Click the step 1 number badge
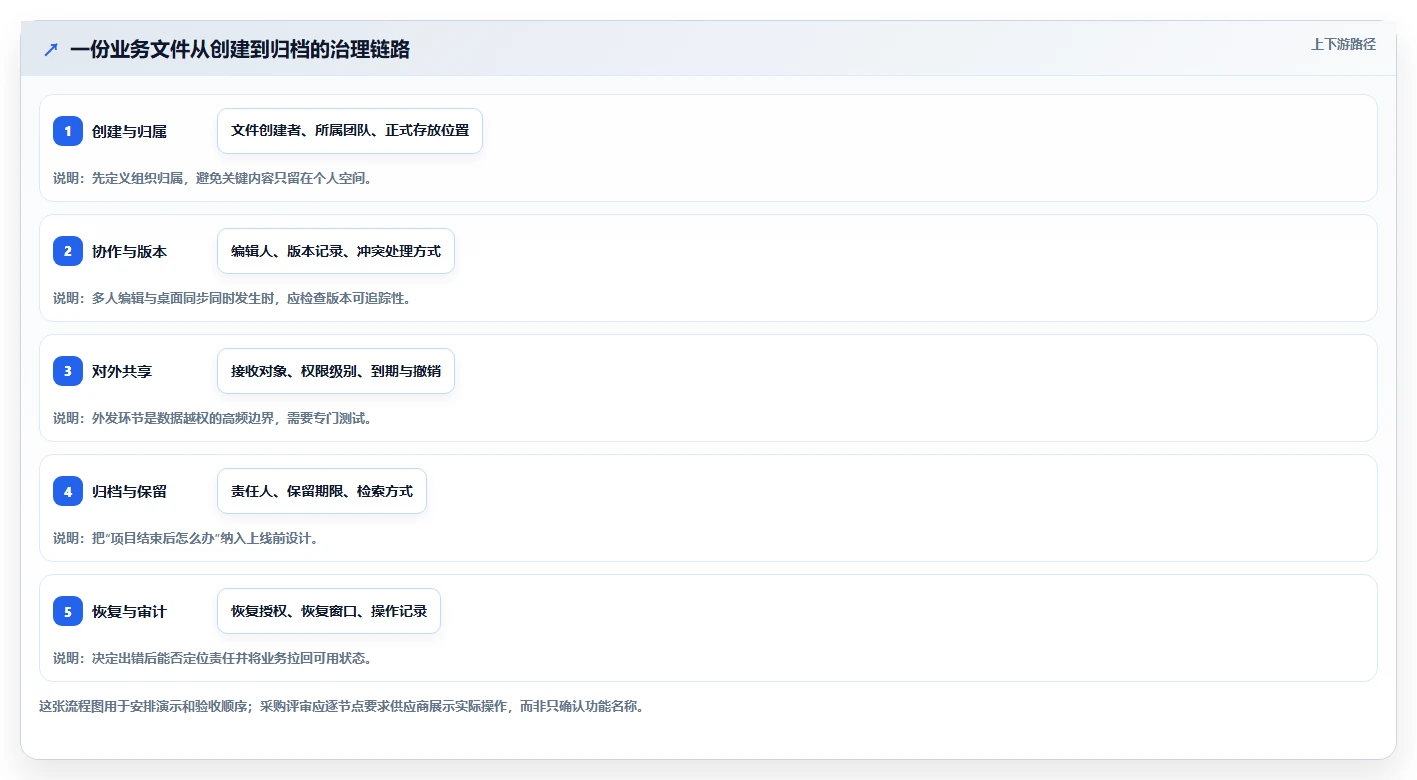The height and width of the screenshot is (780, 1417). [x=68, y=131]
